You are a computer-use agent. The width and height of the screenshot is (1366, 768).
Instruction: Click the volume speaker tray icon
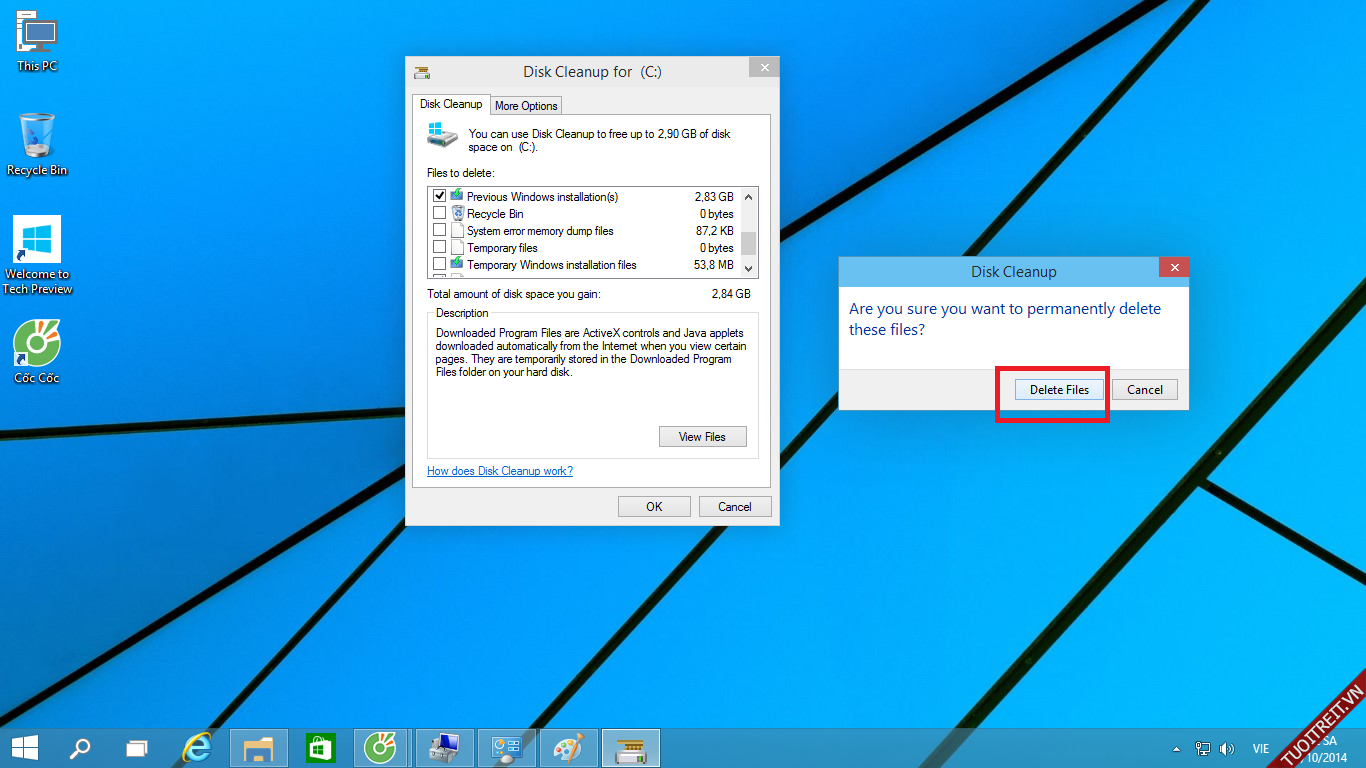pyautogui.click(x=1227, y=749)
